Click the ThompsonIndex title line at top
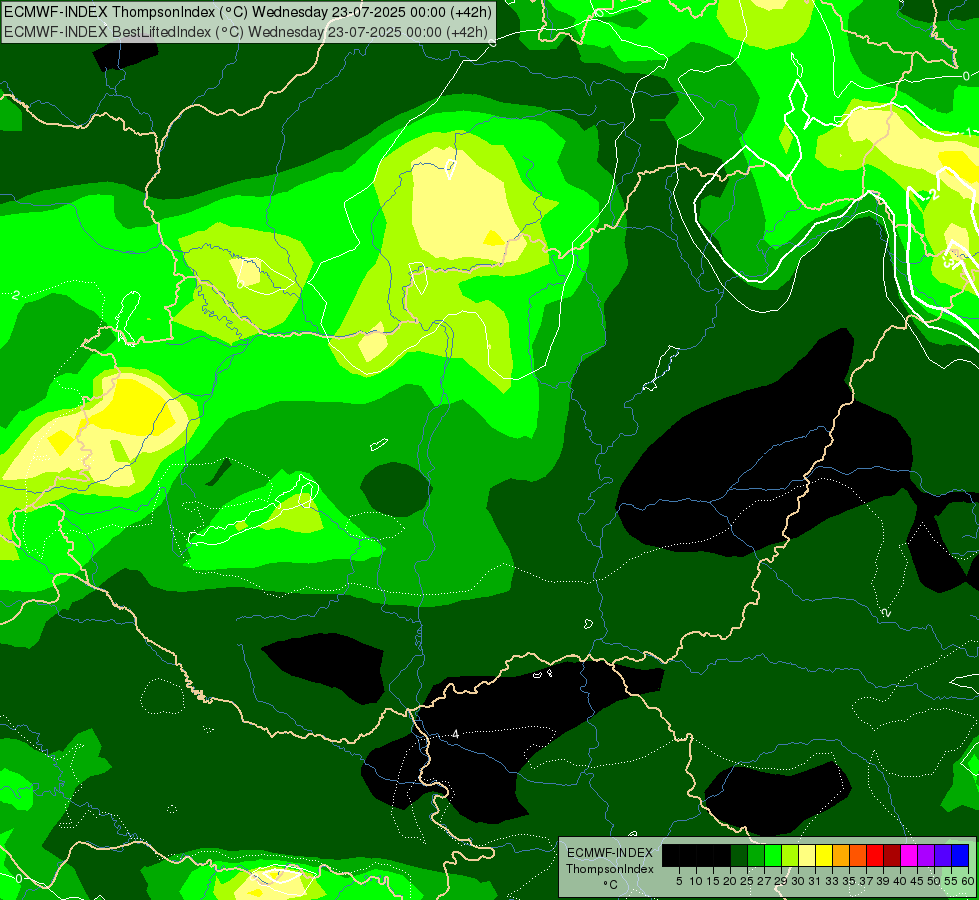 coord(248,12)
